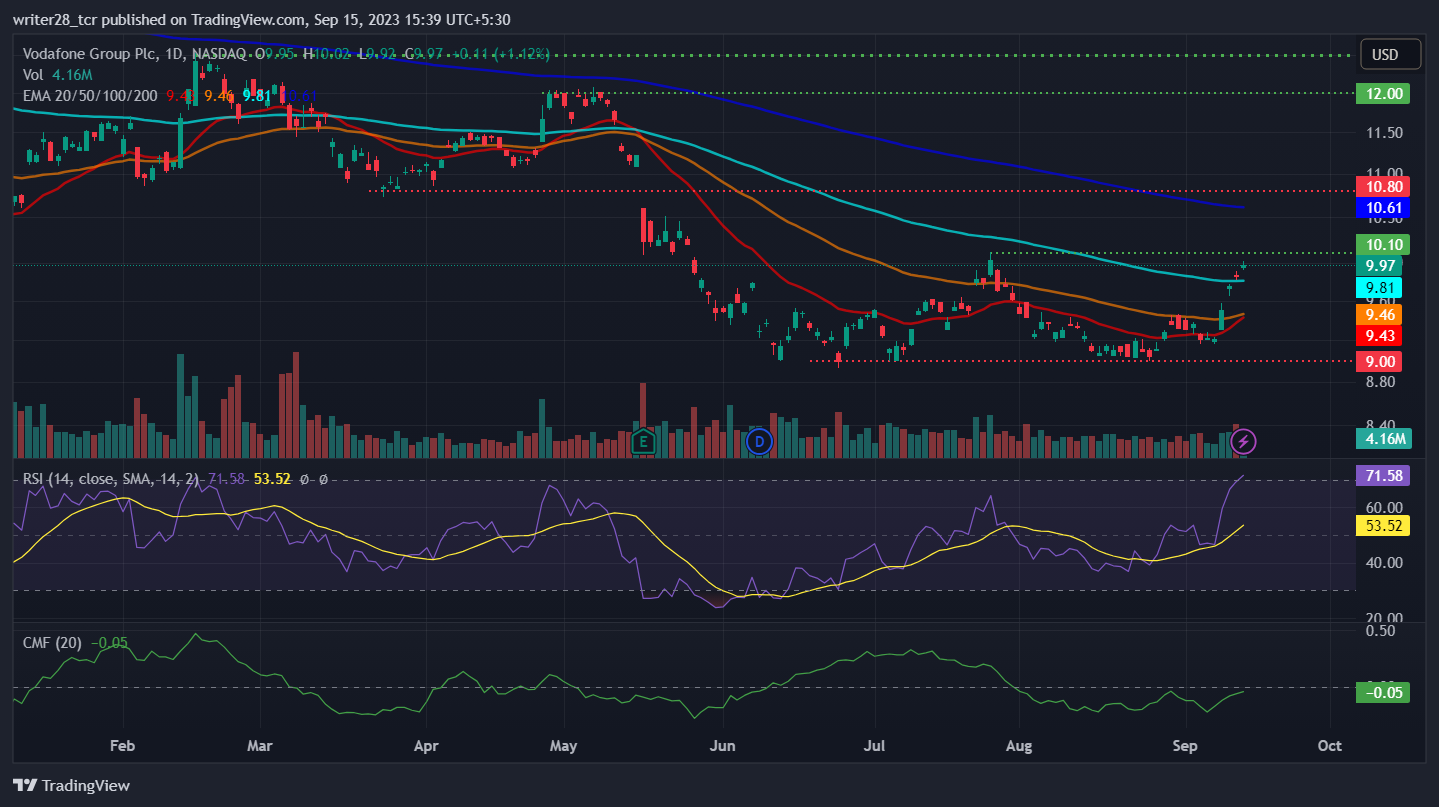Click the red 9.00 support label
The image size is (1439, 807).
click(1378, 361)
